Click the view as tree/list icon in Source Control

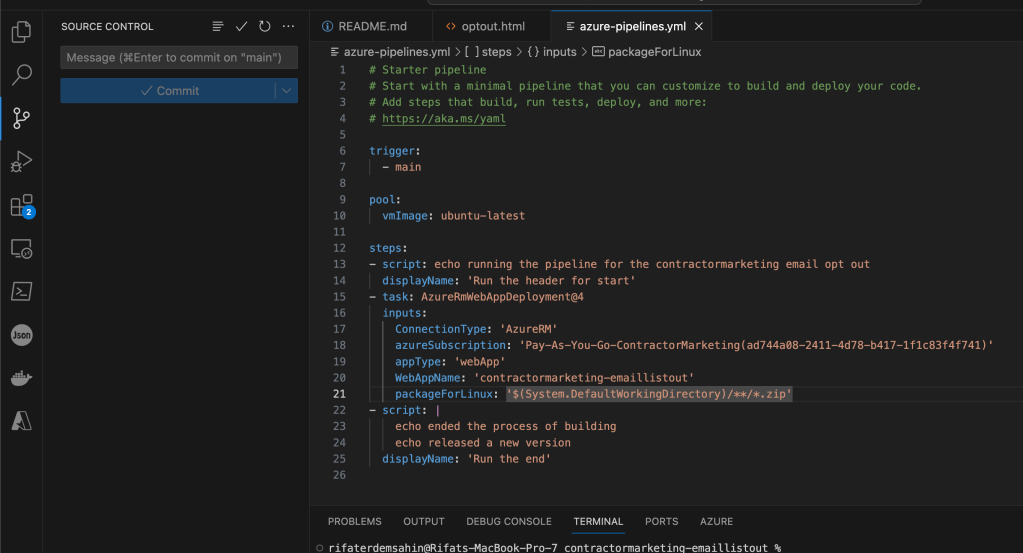pos(218,26)
